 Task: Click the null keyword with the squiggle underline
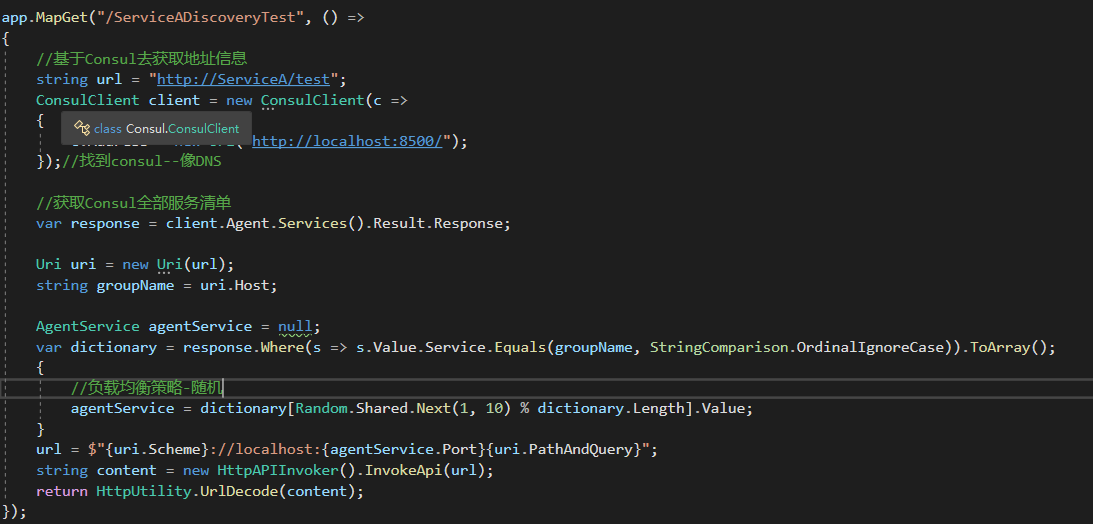295,326
